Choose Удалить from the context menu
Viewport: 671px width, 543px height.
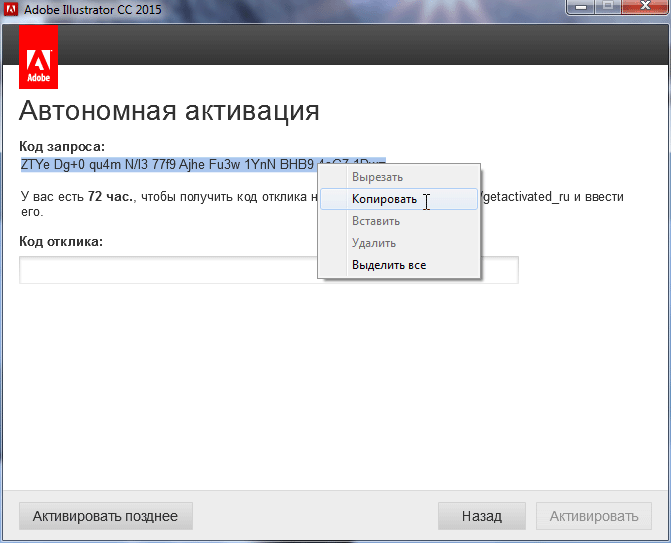[x=399, y=243]
